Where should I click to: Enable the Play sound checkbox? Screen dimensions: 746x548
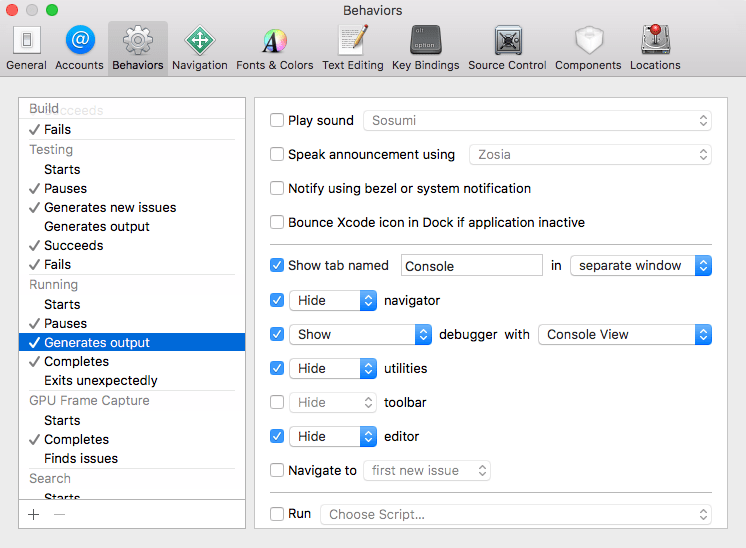coord(277,121)
